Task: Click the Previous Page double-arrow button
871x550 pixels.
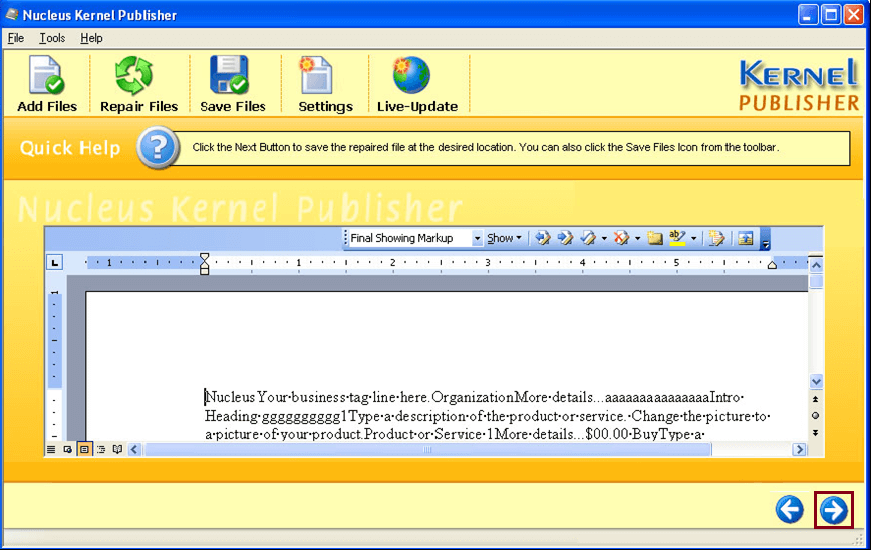Action: pyautogui.click(x=815, y=399)
